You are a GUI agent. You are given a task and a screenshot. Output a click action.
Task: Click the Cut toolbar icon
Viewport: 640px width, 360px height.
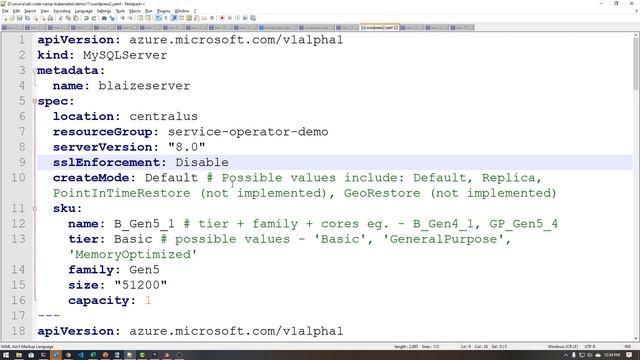60,18
